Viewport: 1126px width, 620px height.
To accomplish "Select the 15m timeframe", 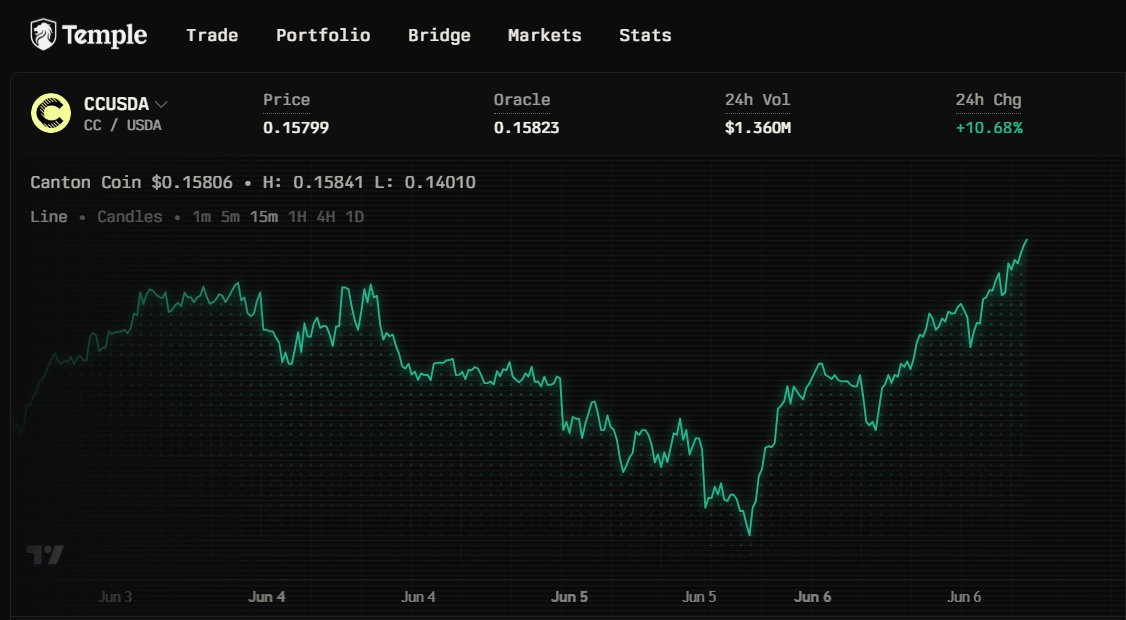I will click(x=264, y=217).
